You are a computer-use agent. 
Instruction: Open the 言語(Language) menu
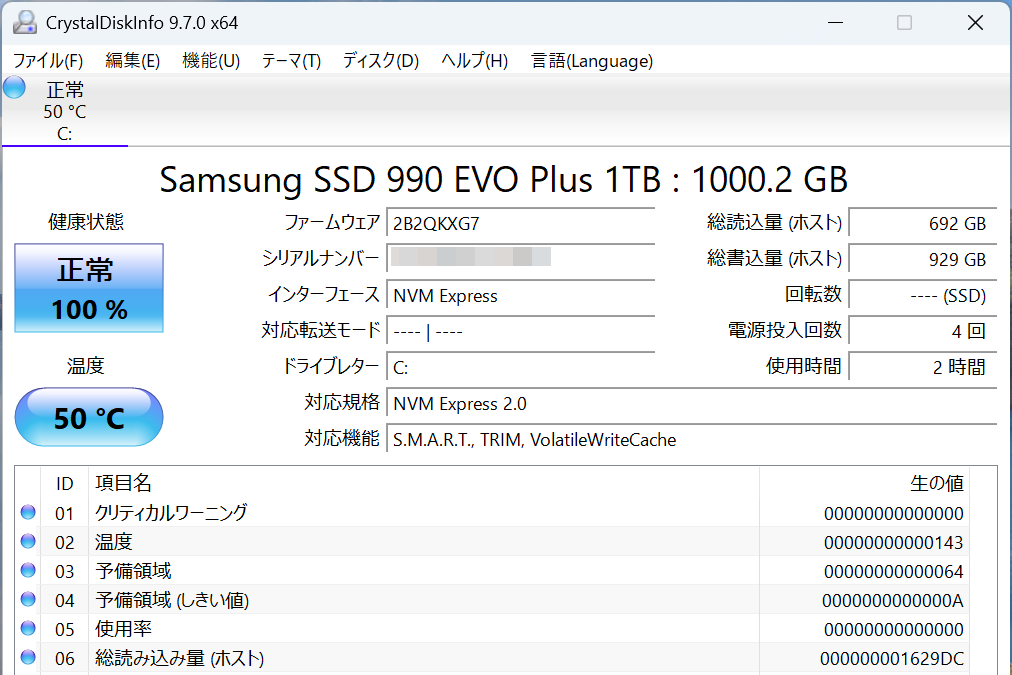pyautogui.click(x=592, y=61)
